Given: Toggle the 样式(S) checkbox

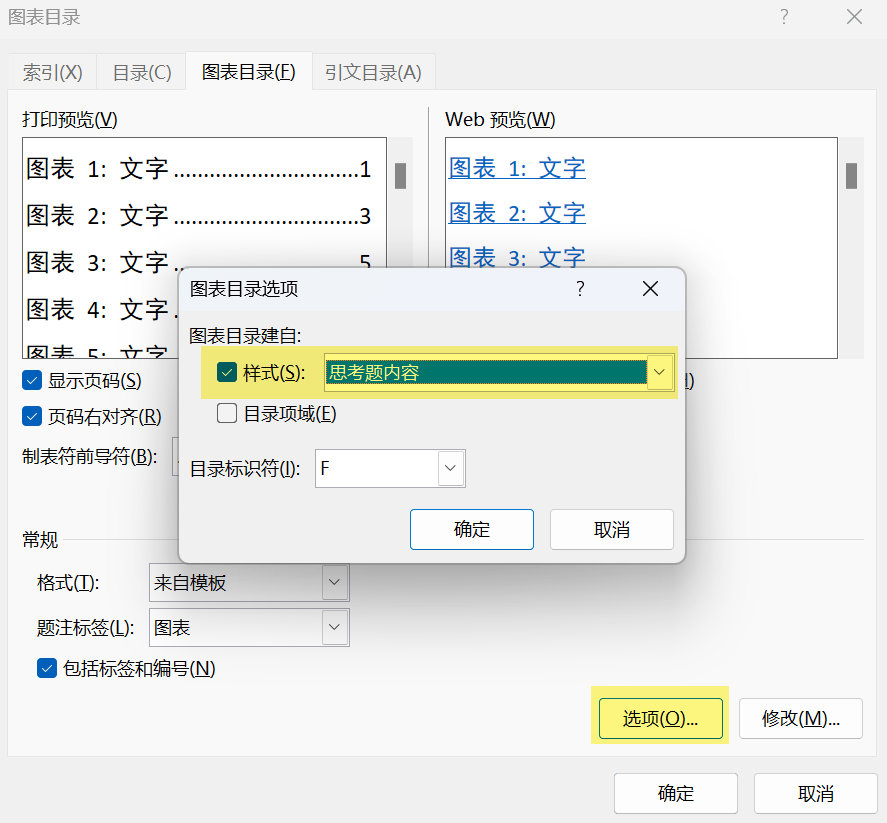Looking at the screenshot, I should coord(227,372).
